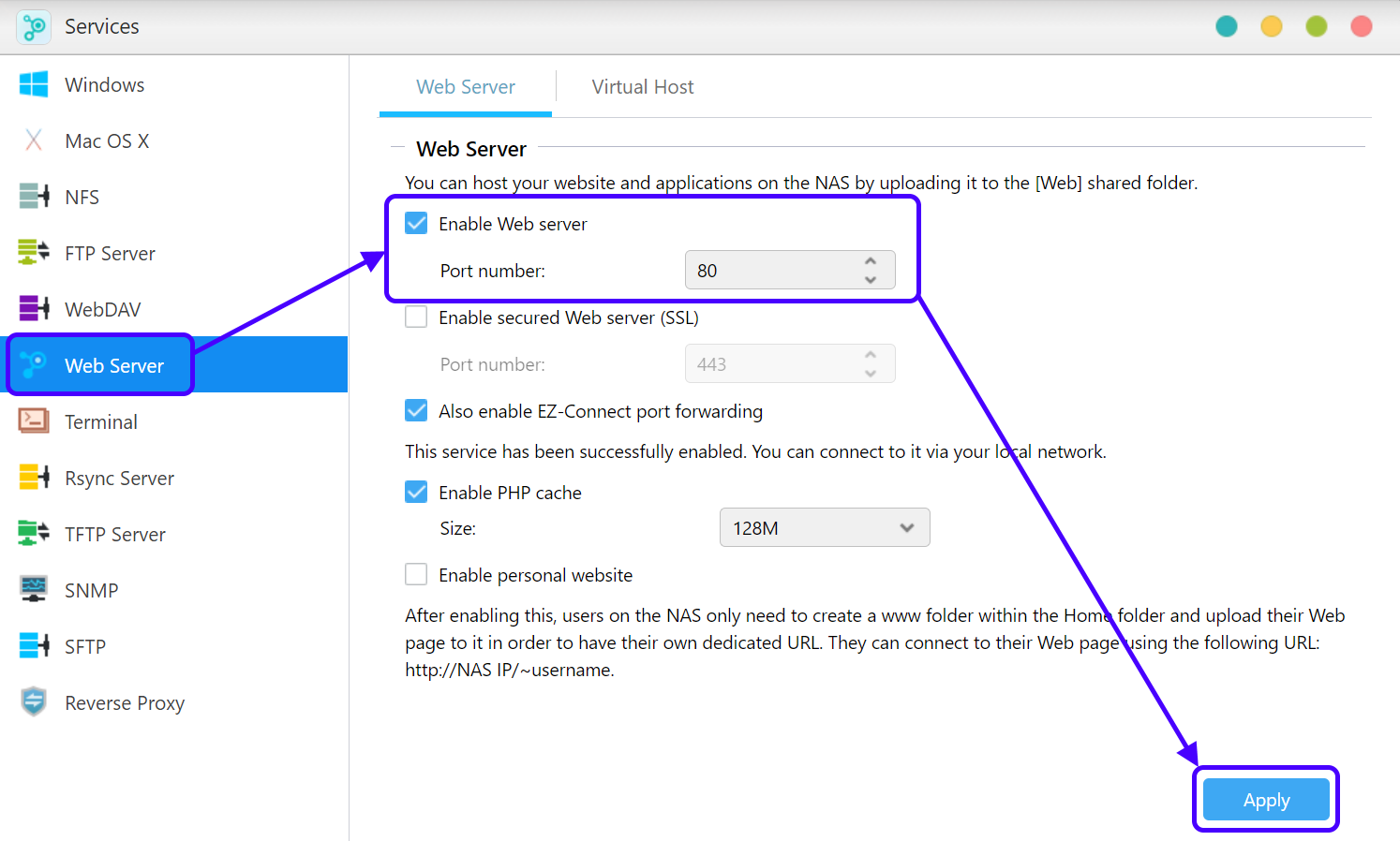Image resolution: width=1400 pixels, height=841 pixels.
Task: Click the FTP Server icon
Action: pyautogui.click(x=34, y=253)
